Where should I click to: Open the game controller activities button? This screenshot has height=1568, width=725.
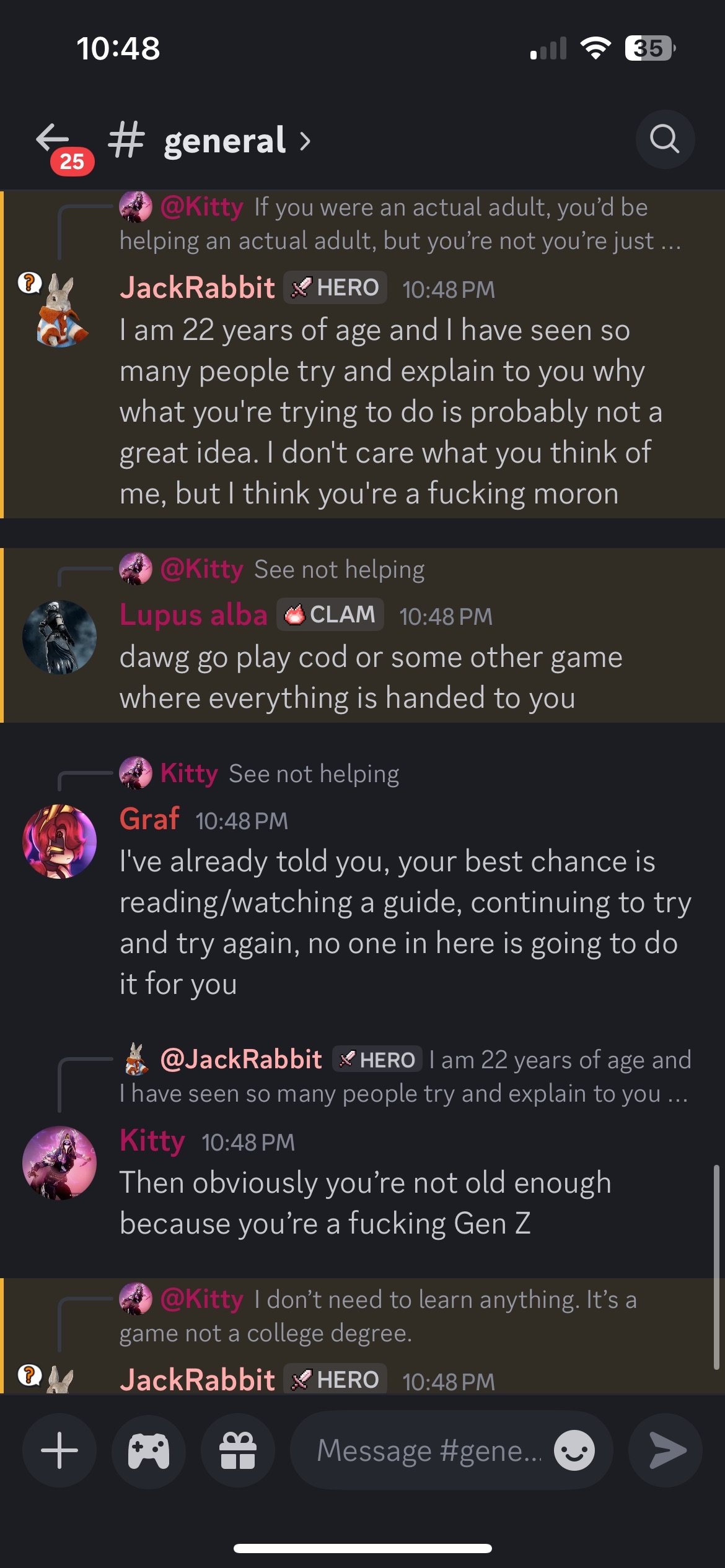tap(149, 1450)
